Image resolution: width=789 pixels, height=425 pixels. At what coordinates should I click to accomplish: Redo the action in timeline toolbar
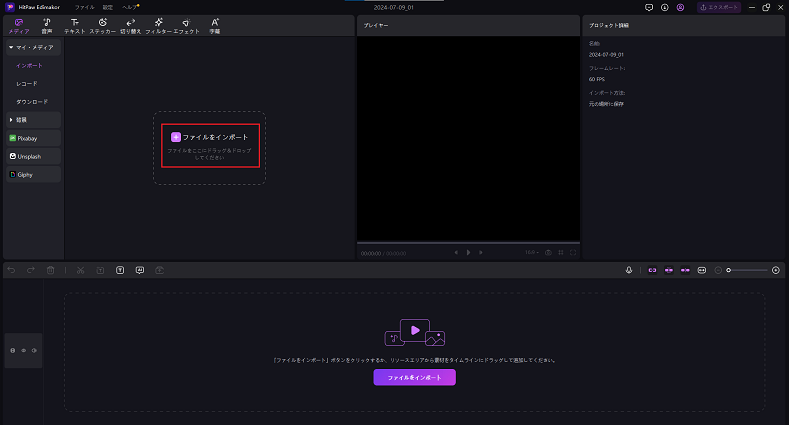point(31,271)
